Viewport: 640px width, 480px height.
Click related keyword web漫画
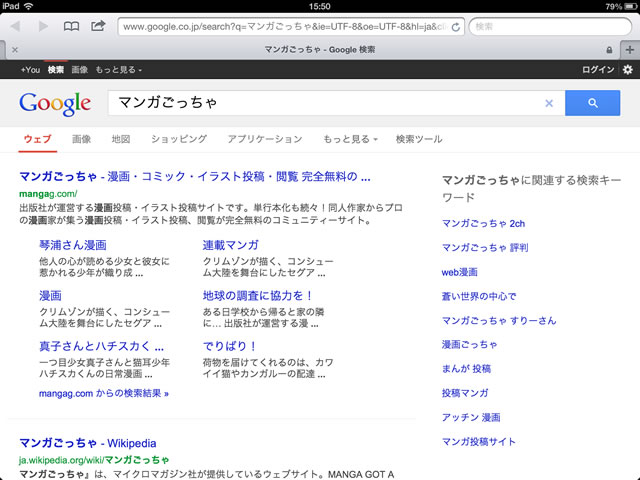tap(460, 272)
